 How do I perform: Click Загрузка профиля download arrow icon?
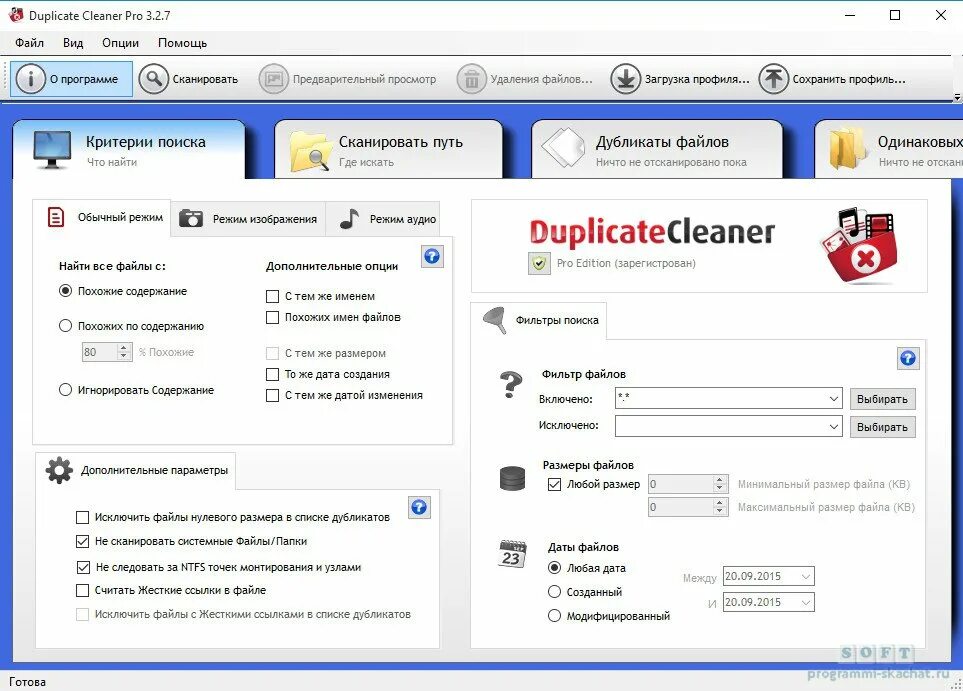(625, 79)
